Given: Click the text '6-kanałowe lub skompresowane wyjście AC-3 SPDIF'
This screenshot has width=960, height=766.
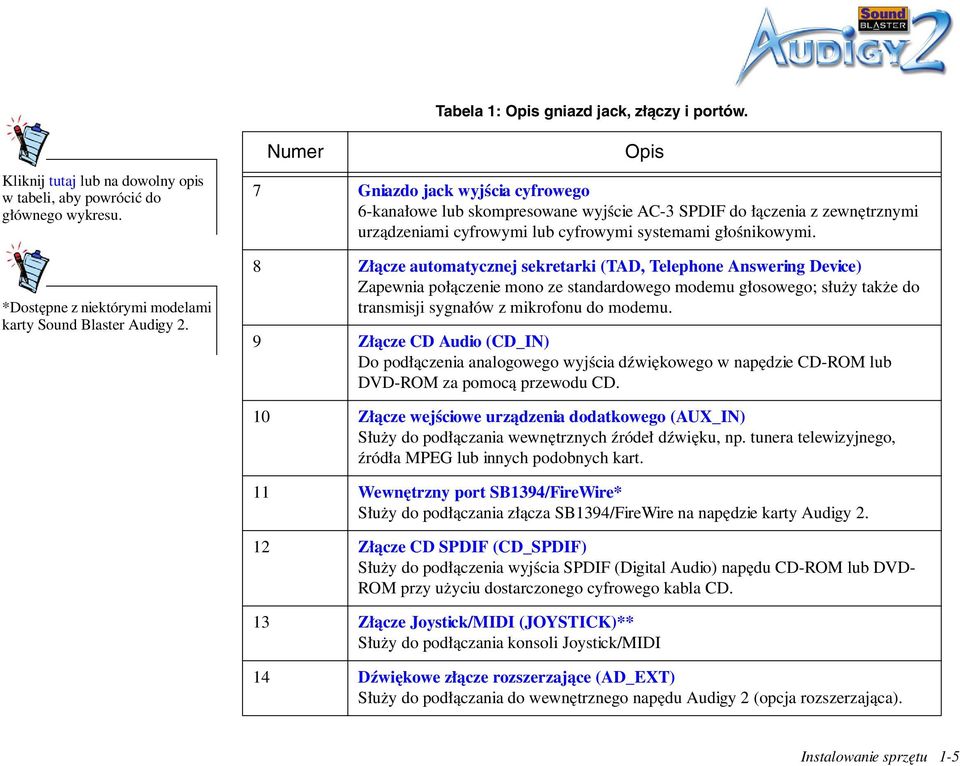Looking at the screenshot, I should 541,212.
